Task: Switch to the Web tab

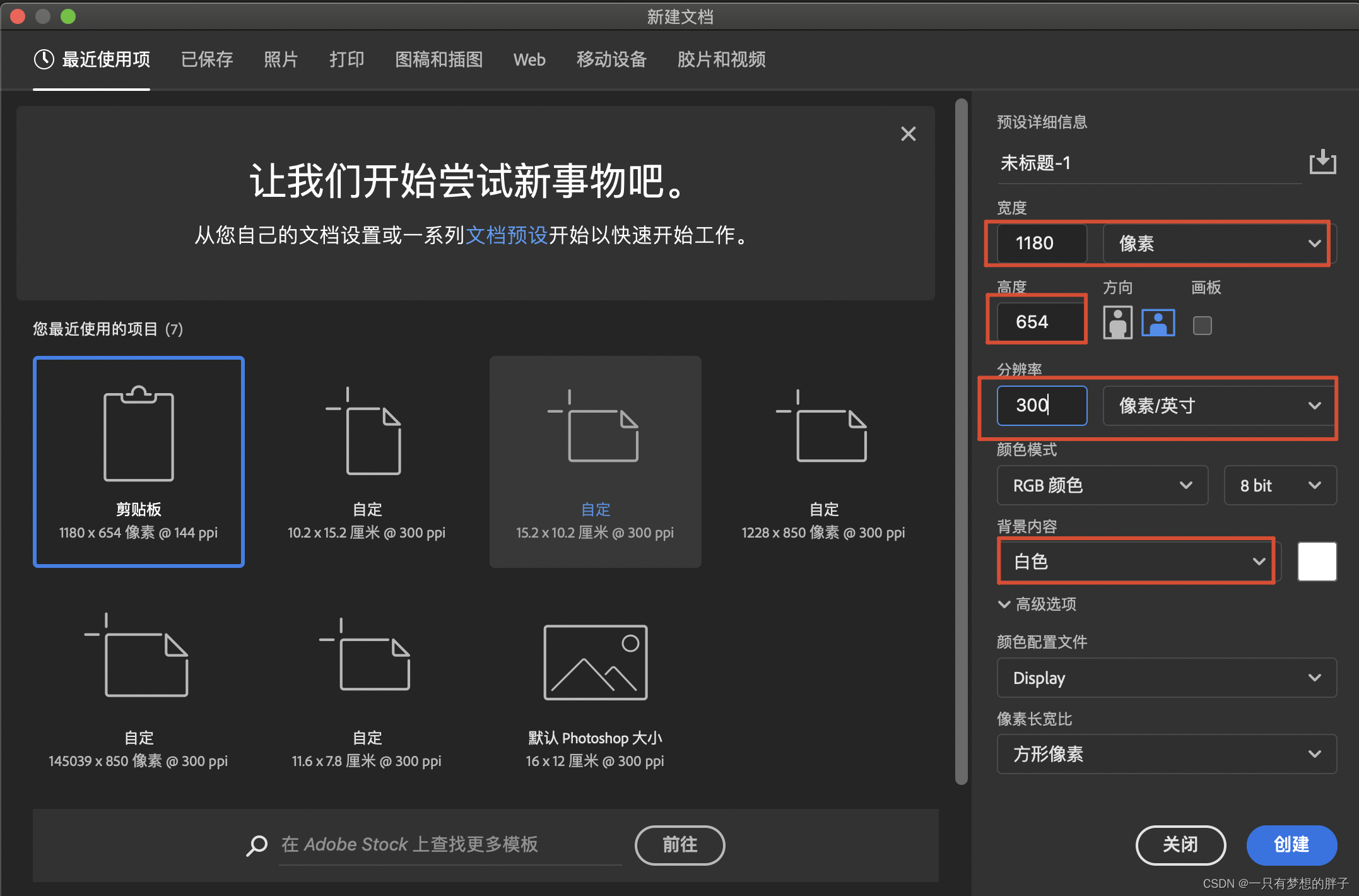Action: (529, 60)
